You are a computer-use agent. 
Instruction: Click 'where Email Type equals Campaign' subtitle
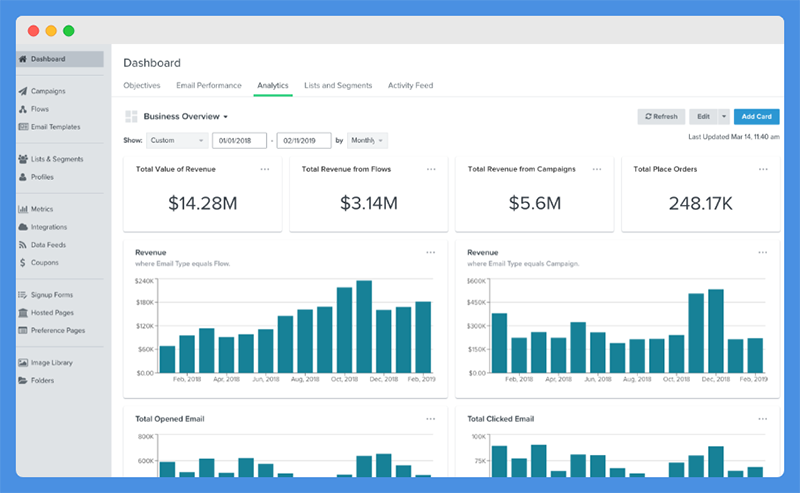(x=523, y=264)
